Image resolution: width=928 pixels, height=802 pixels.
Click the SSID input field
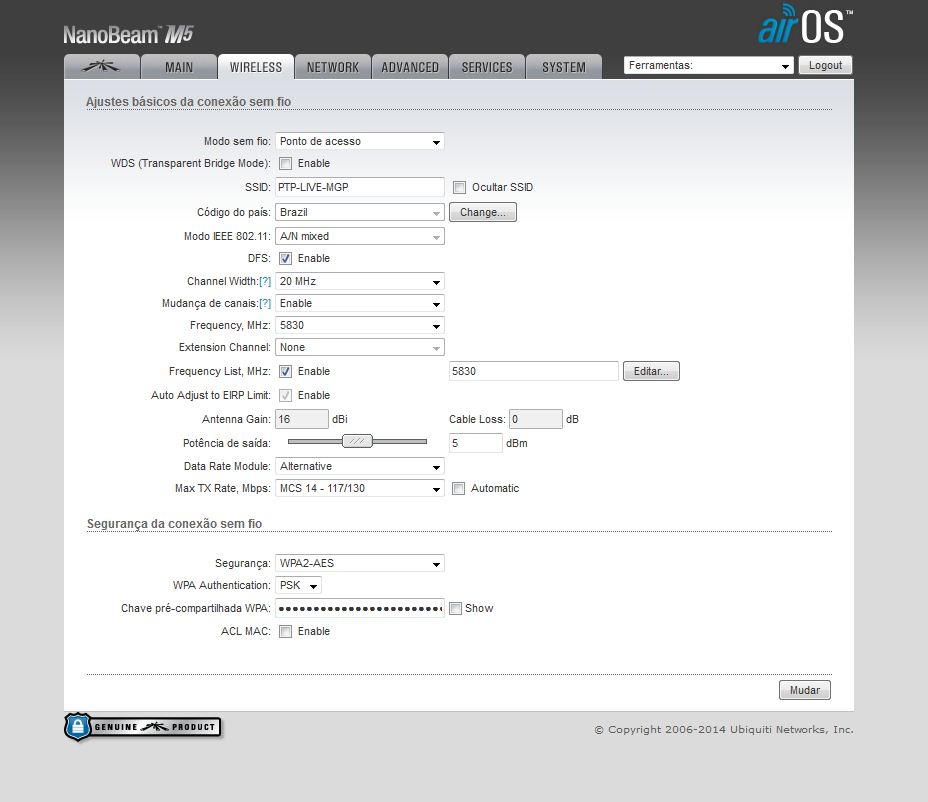click(x=360, y=187)
